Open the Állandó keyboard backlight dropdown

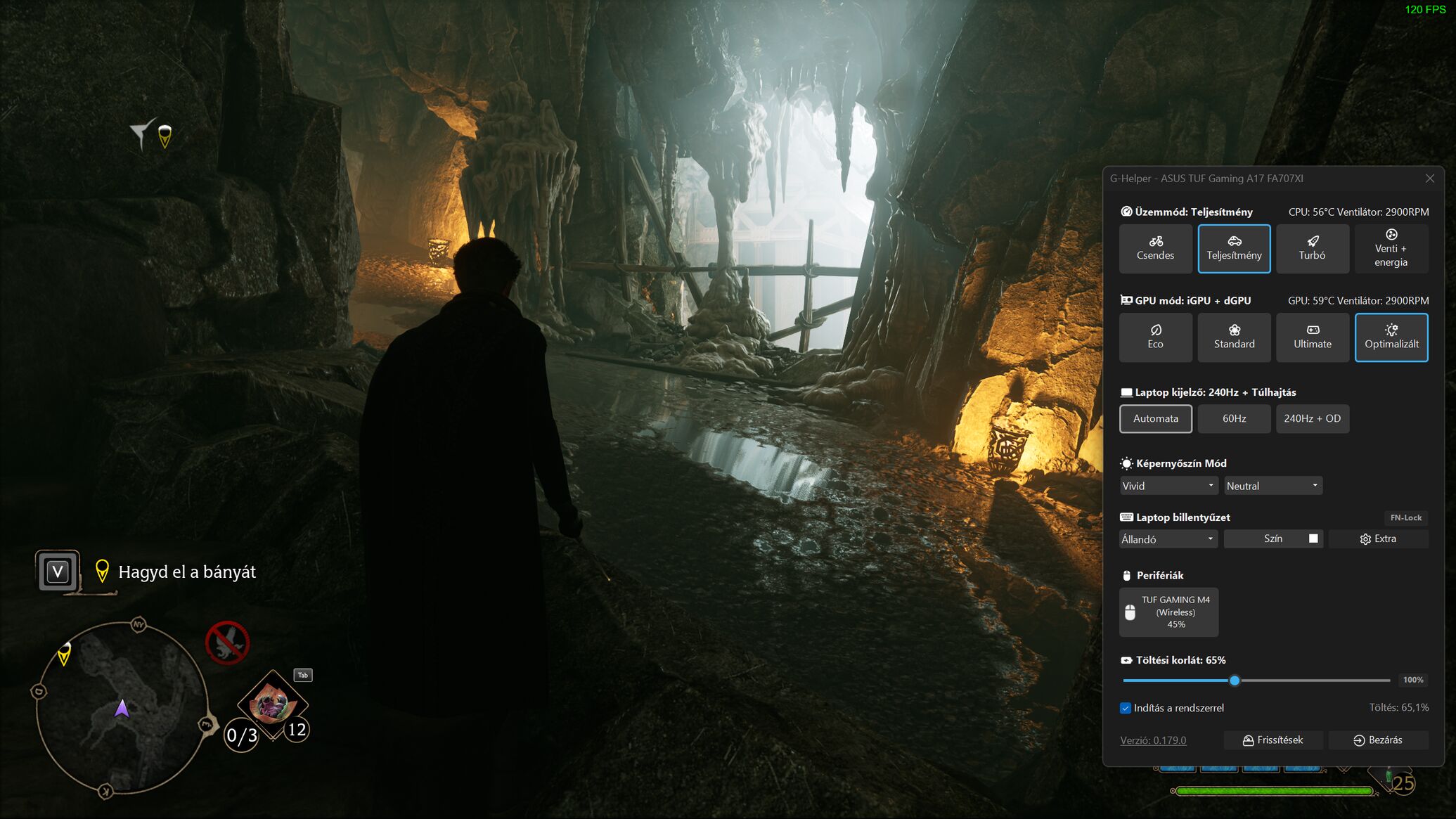(1168, 539)
